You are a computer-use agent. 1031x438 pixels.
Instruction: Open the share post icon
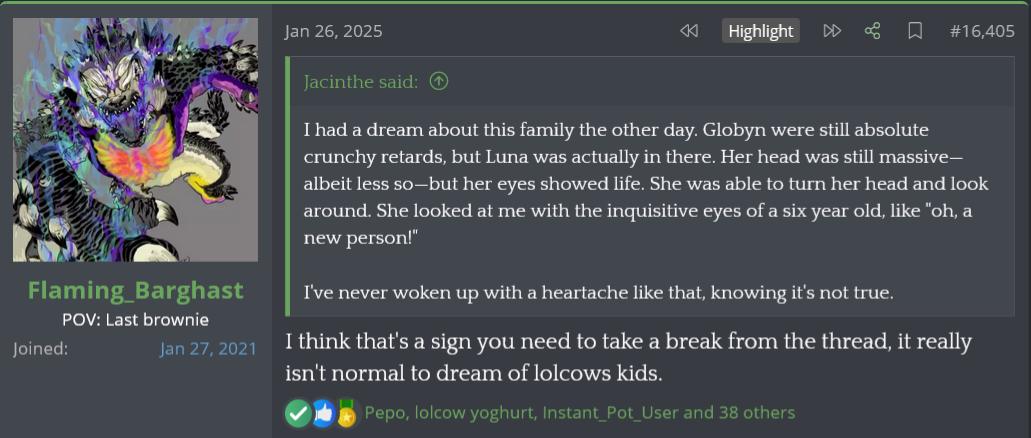[873, 31]
